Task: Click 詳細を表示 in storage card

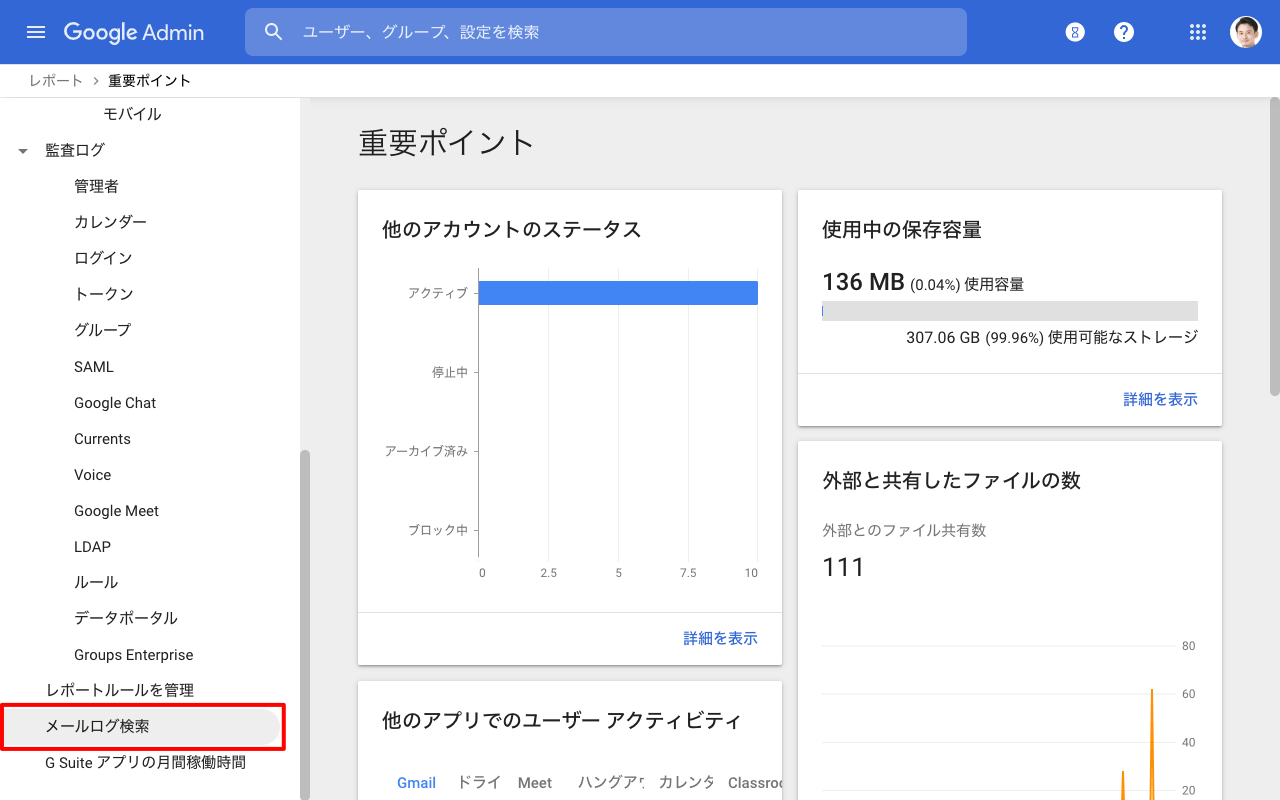Action: pos(1160,399)
